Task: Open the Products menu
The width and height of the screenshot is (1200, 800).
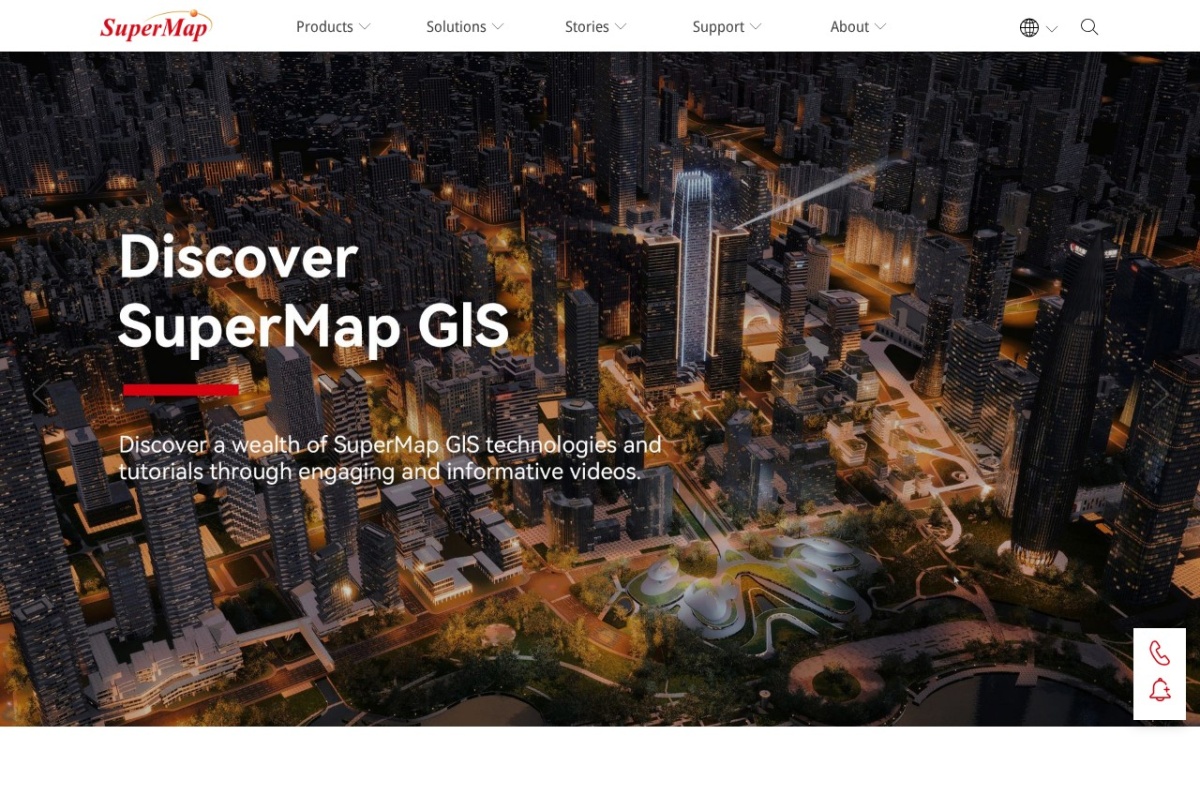Action: (324, 27)
